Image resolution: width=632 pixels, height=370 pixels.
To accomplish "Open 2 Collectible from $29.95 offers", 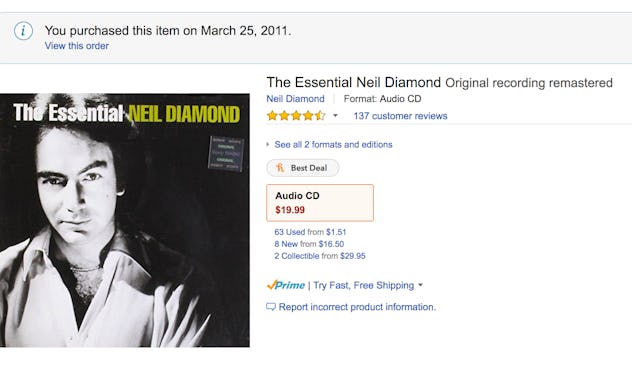I will coord(320,256).
